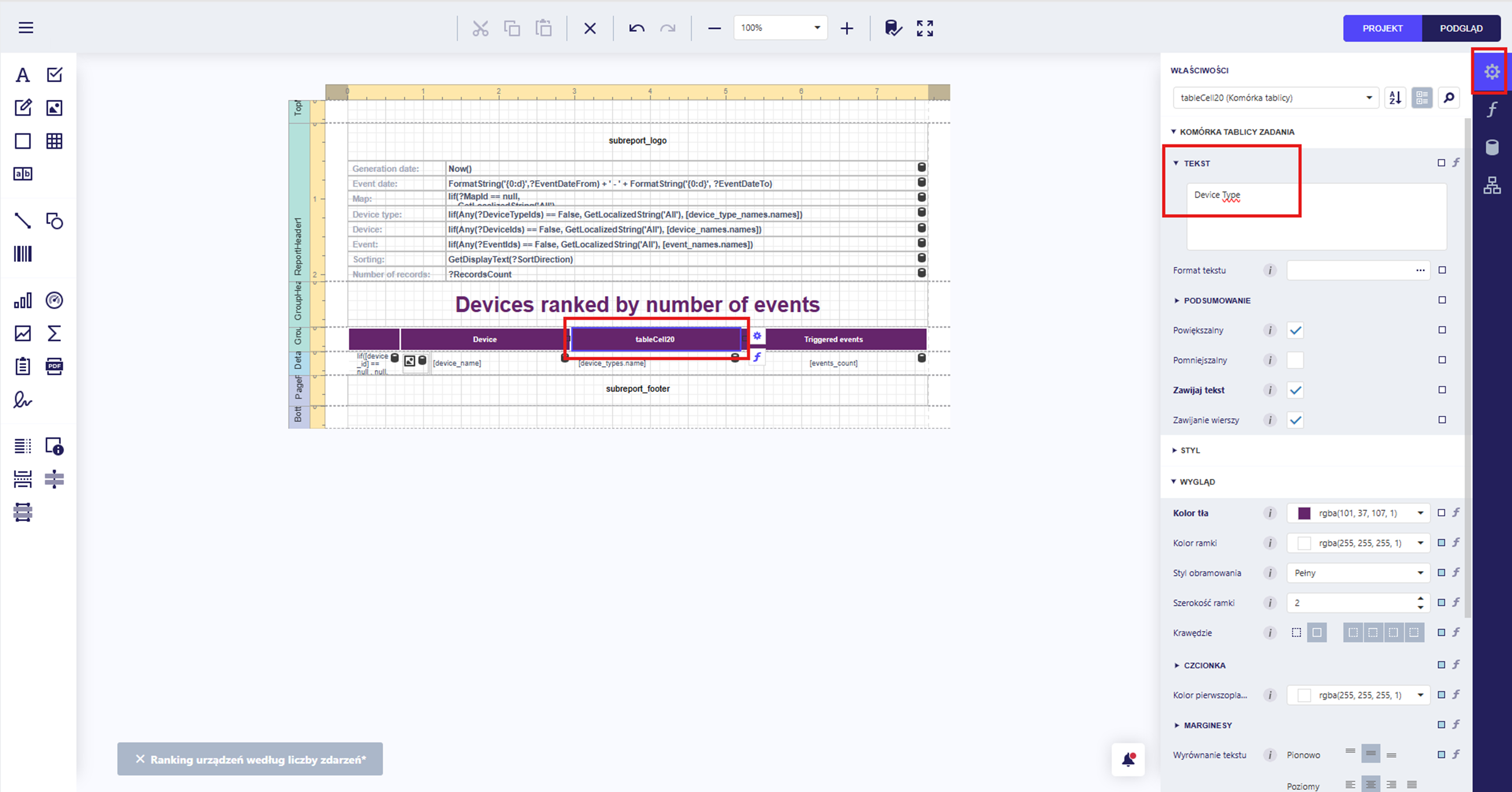Toggle fullscreen mode icon
1512x792 pixels.
pyautogui.click(x=924, y=28)
